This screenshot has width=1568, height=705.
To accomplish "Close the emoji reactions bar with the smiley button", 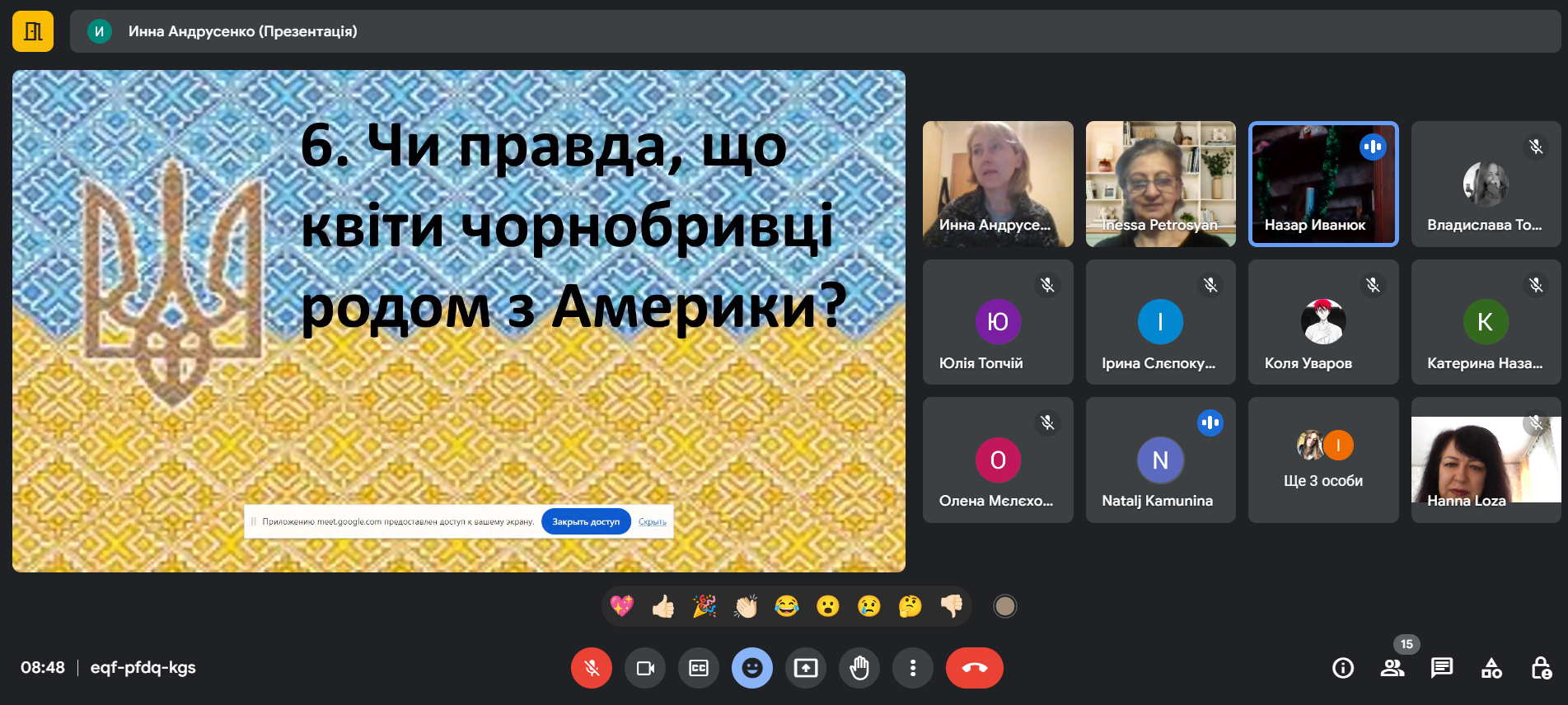I will click(x=751, y=668).
